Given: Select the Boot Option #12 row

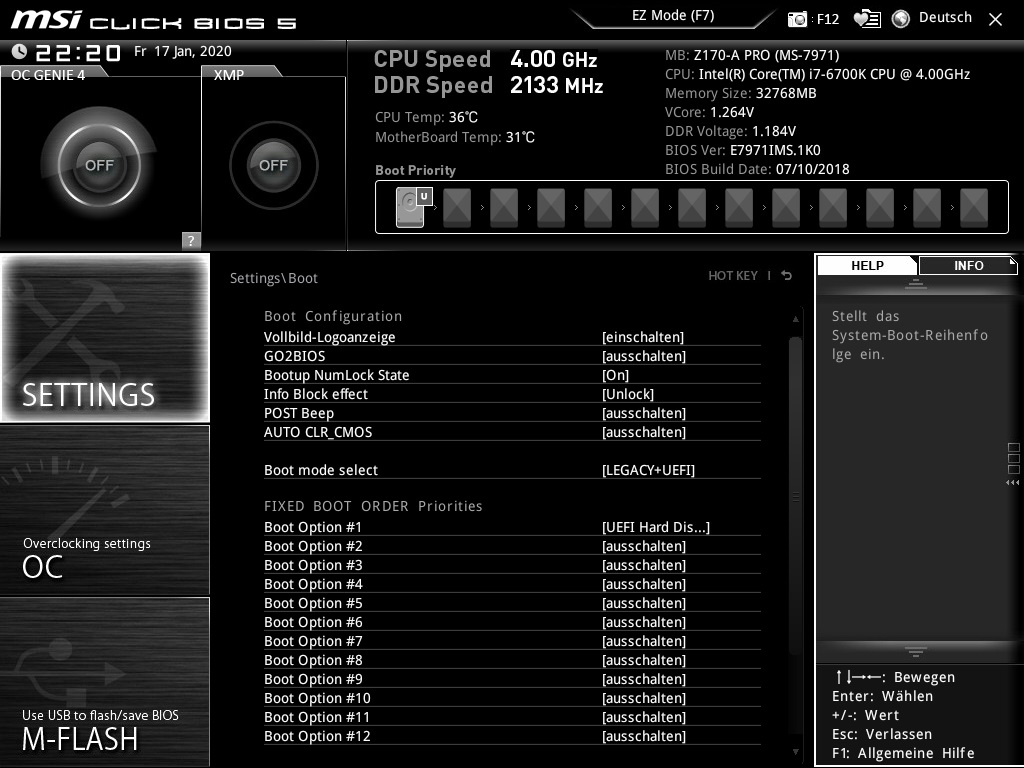Looking at the screenshot, I should [512, 735].
